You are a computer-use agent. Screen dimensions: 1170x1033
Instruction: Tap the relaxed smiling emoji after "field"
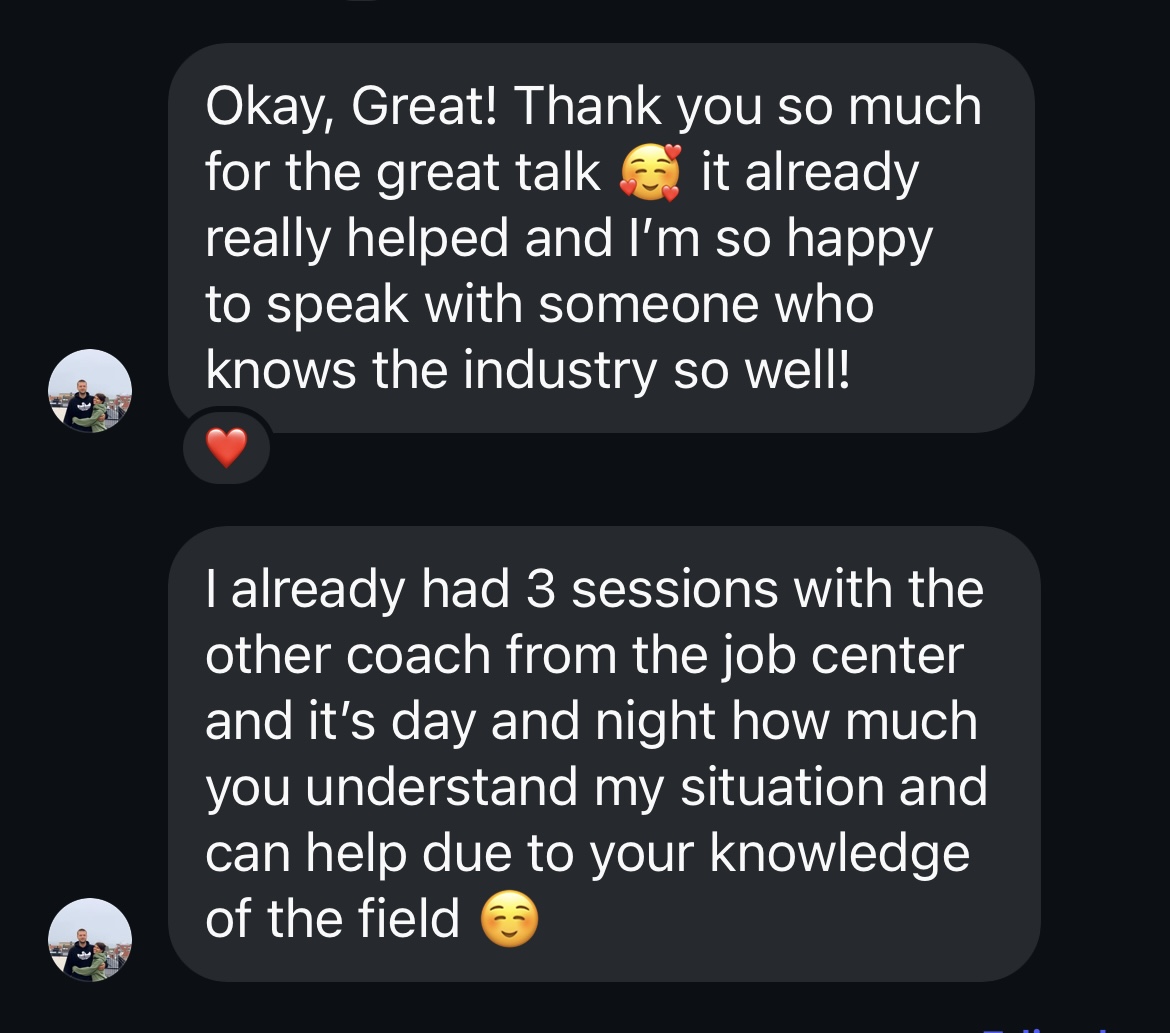click(x=509, y=919)
